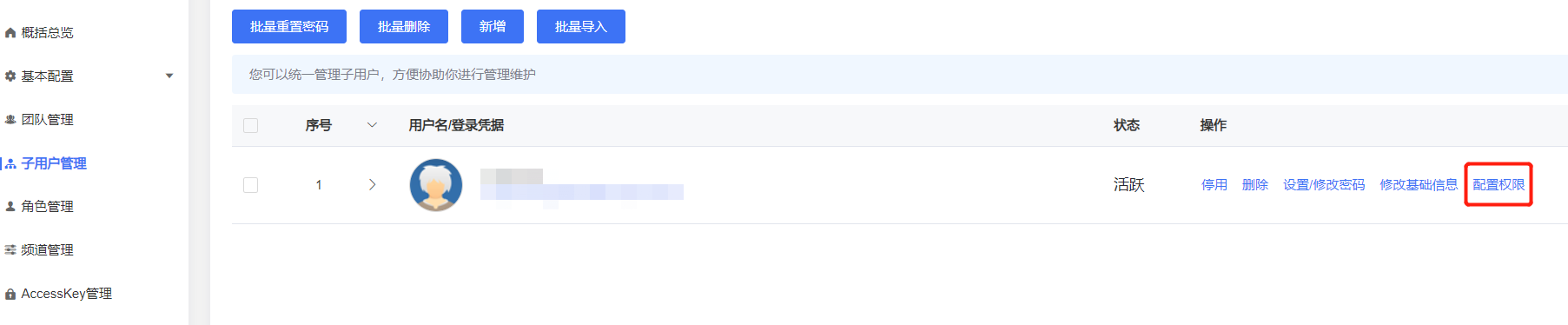Click the 批量重置密码 button
This screenshot has width=1568, height=325.
pyautogui.click(x=289, y=27)
